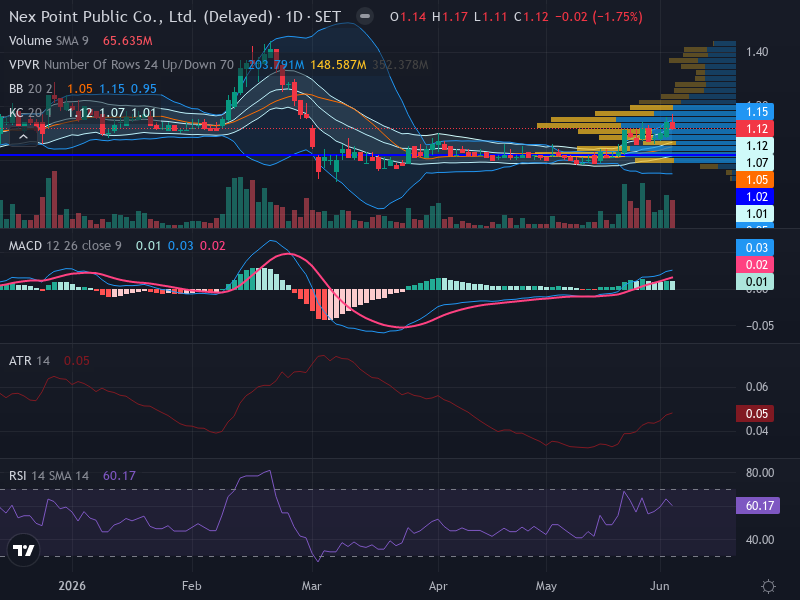Click the Feb time axis label

pyautogui.click(x=192, y=586)
